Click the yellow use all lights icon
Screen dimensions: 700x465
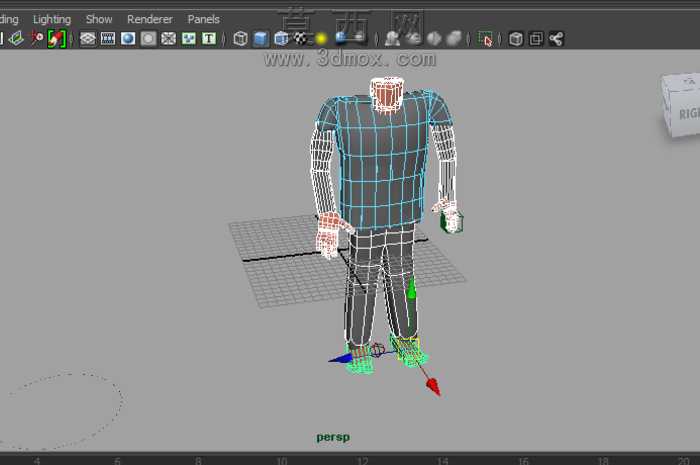[321, 39]
